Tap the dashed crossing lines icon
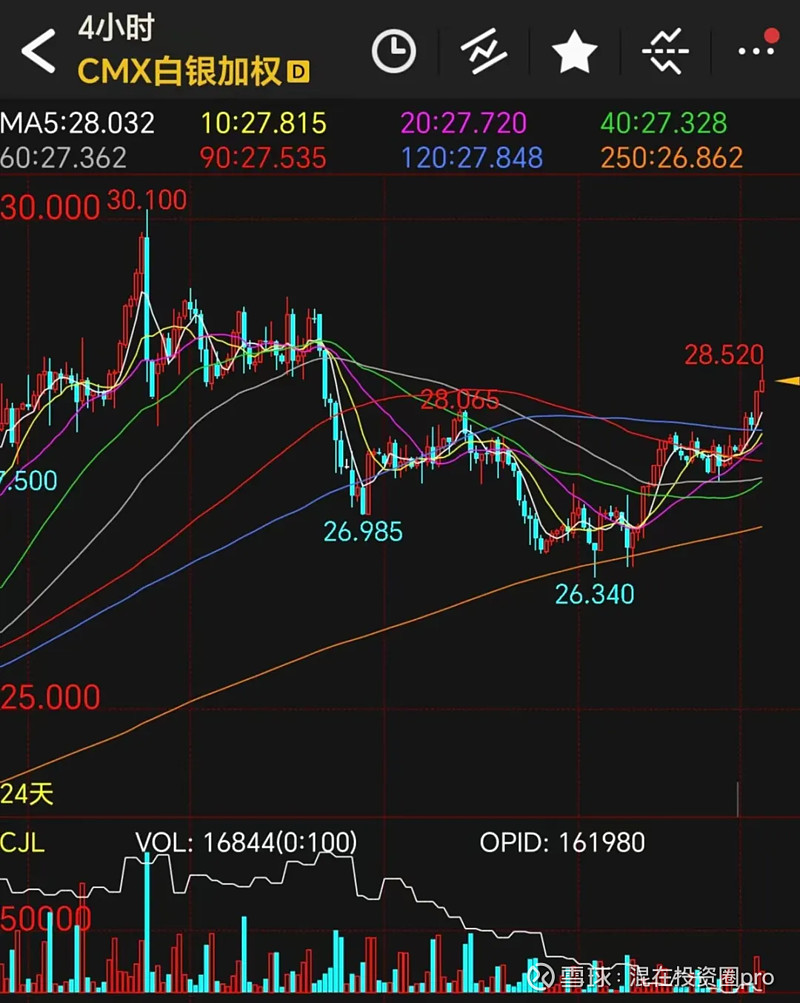 tap(665, 51)
